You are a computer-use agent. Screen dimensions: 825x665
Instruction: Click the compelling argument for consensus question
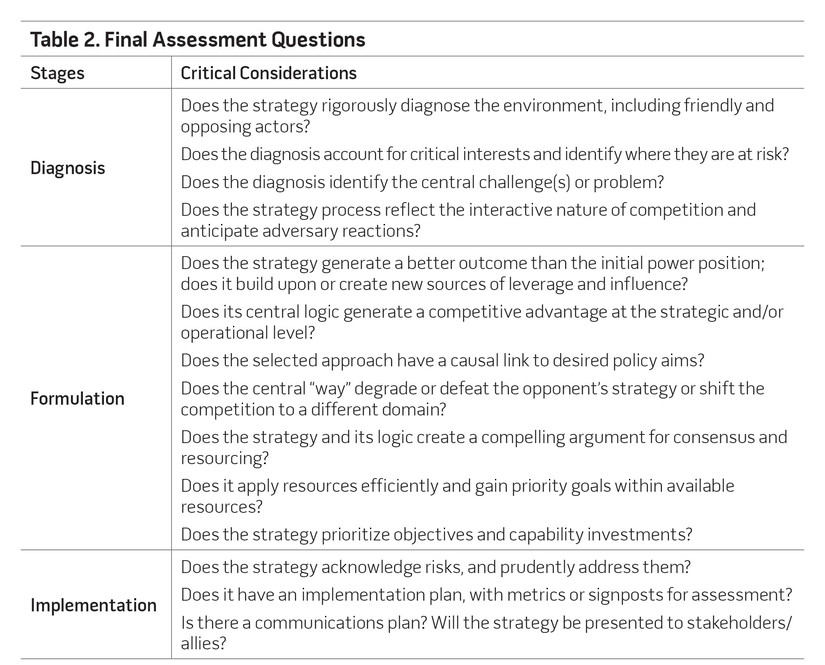tap(484, 447)
